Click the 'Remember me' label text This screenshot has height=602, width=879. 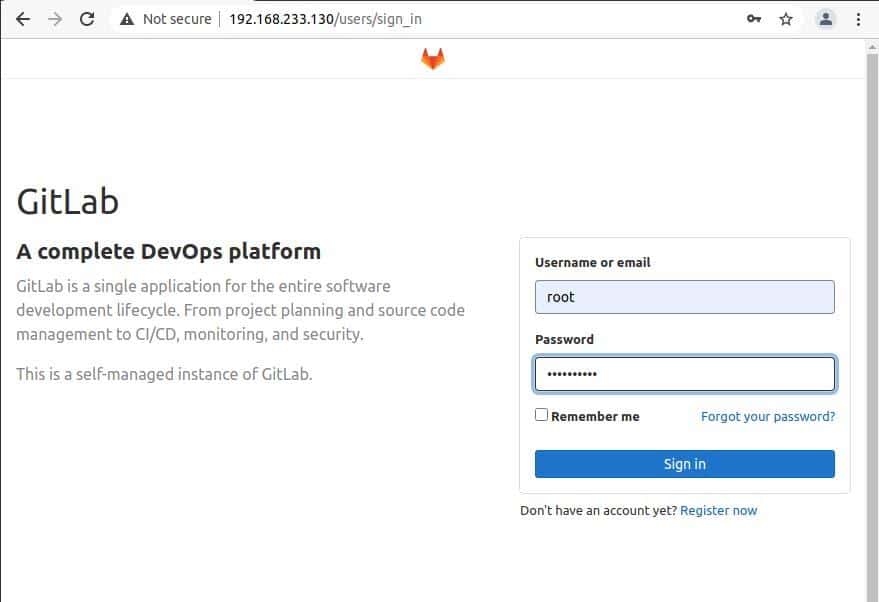(x=595, y=416)
